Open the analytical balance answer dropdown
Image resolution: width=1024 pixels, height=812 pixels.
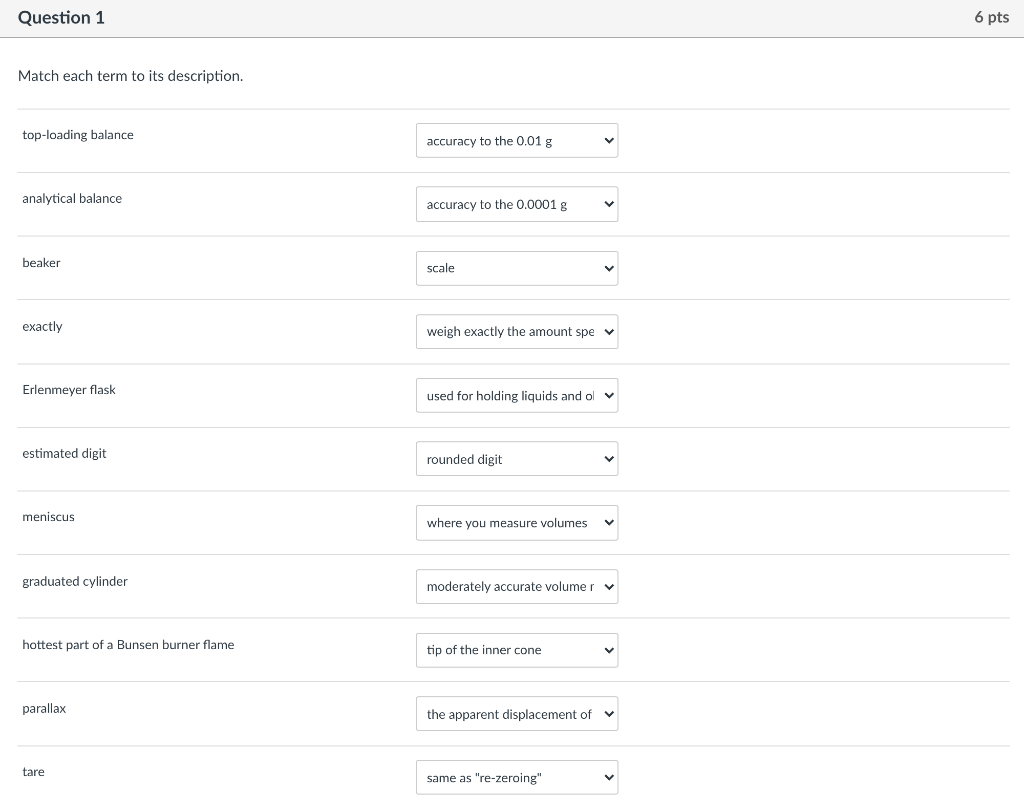(517, 204)
